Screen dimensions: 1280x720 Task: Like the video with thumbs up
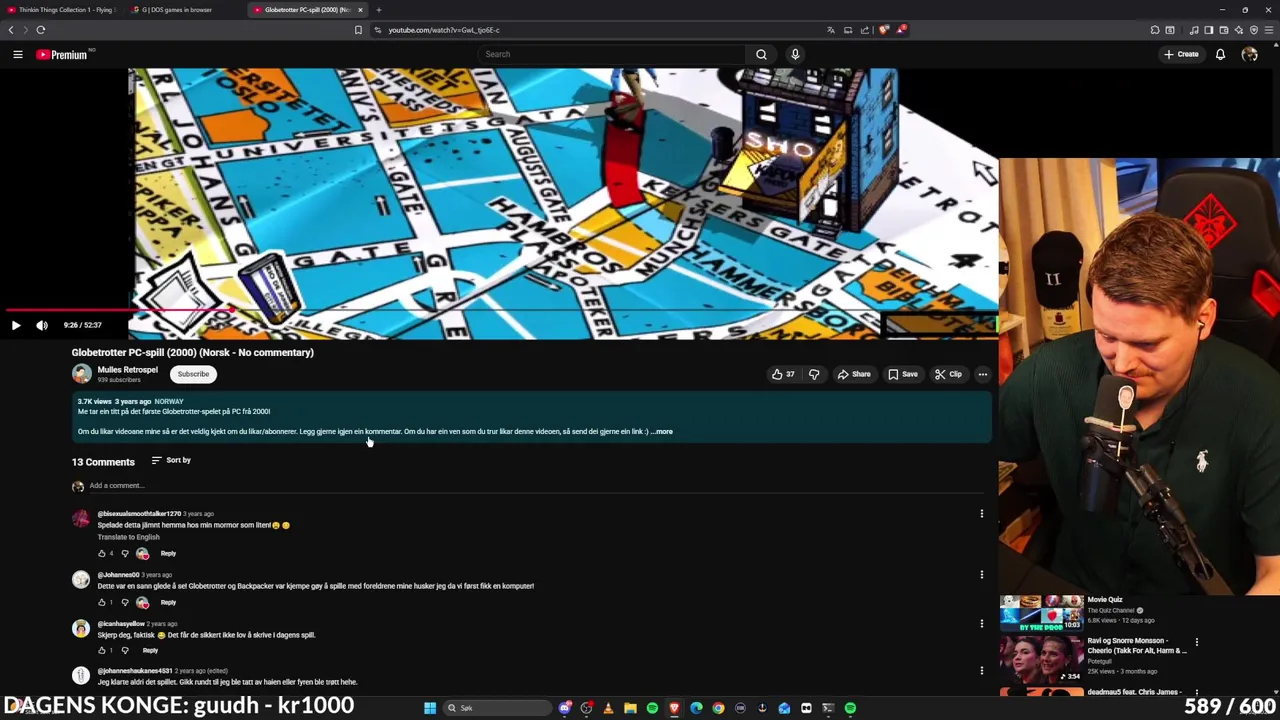point(782,374)
